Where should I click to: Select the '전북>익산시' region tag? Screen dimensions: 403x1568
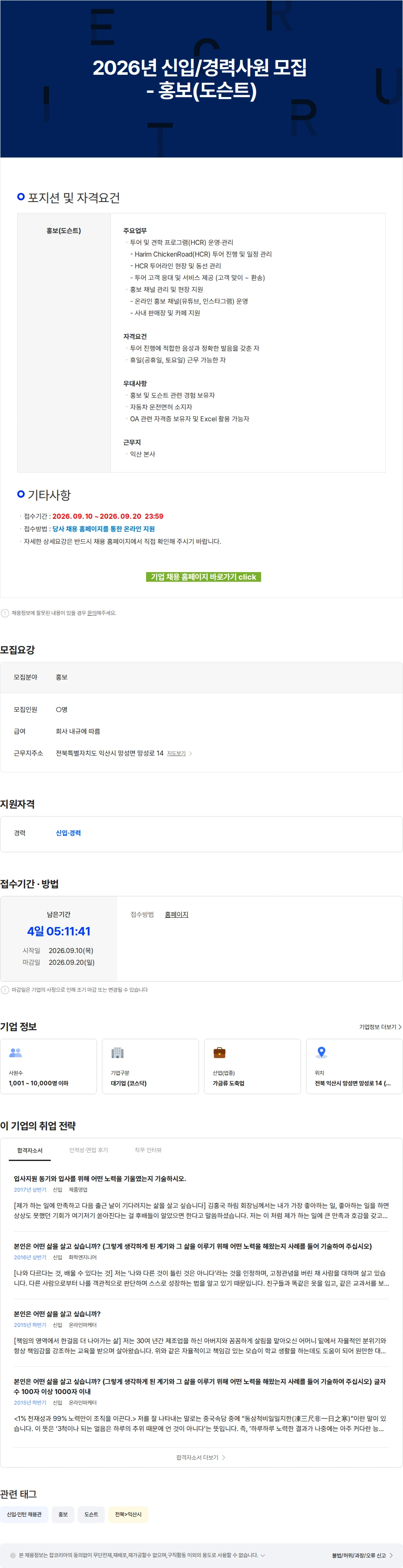pyautogui.click(x=128, y=1514)
